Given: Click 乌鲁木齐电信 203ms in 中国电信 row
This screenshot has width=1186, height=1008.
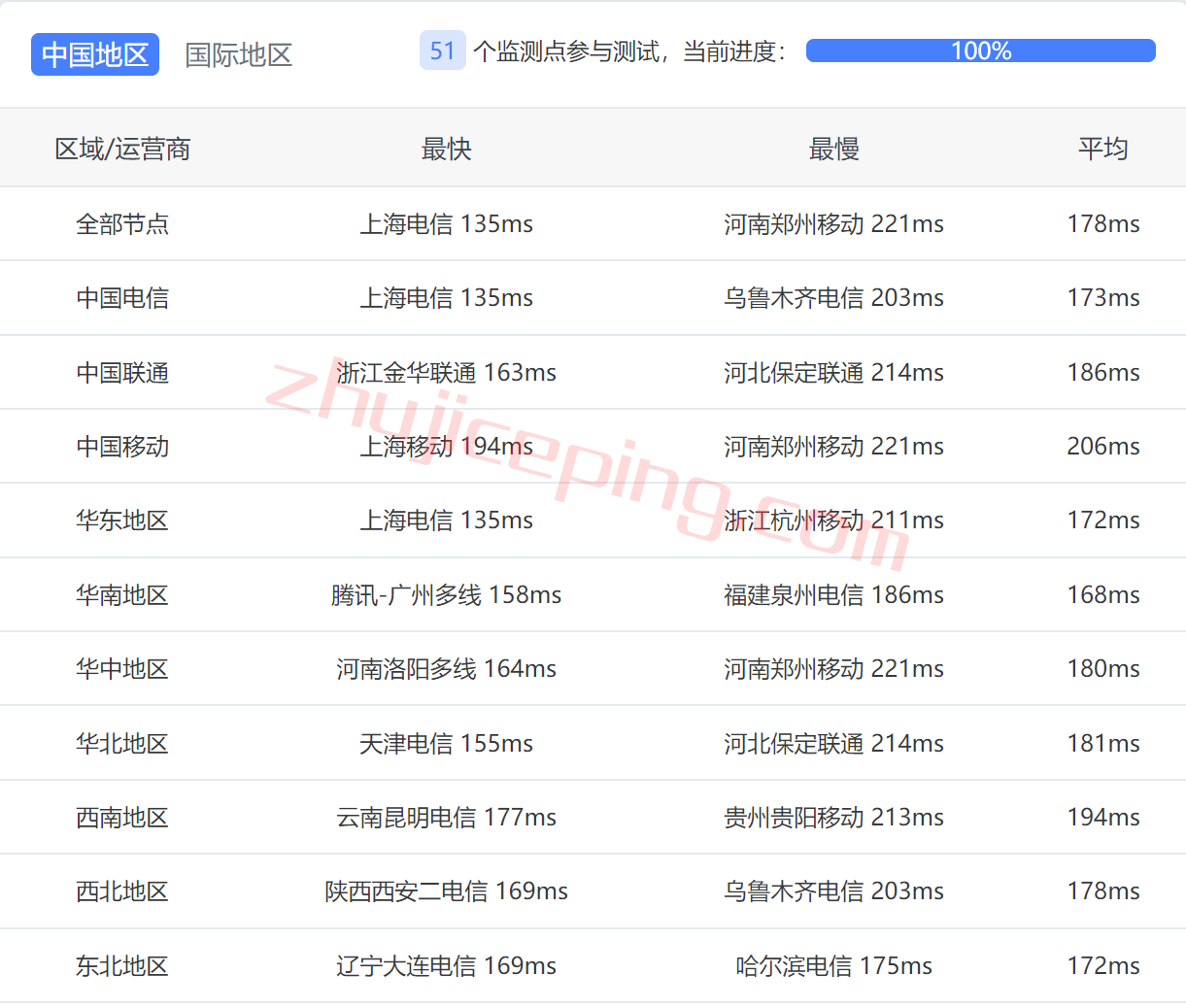Looking at the screenshot, I should tap(834, 298).
